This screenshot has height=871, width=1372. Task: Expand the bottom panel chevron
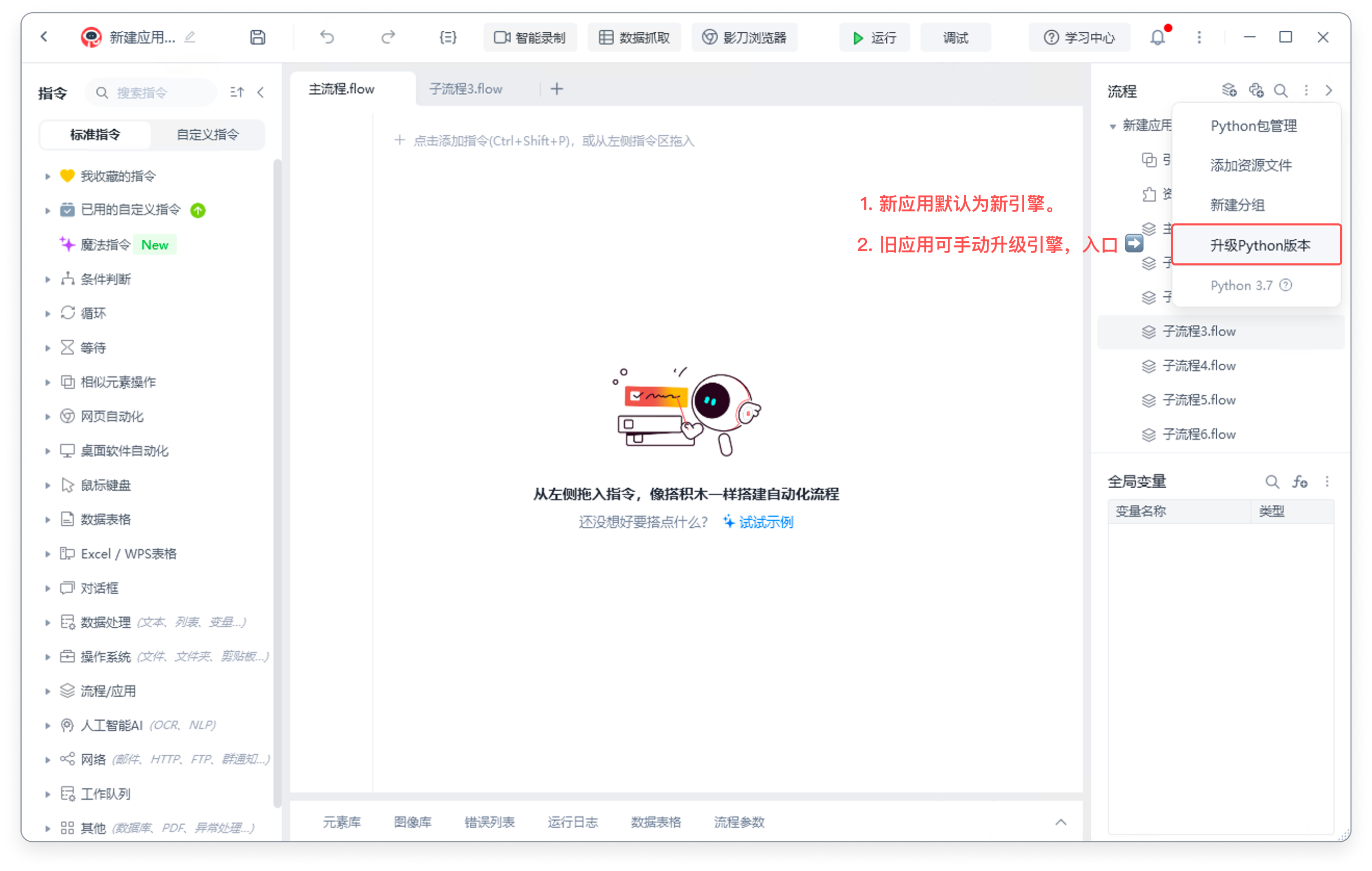click(1061, 822)
